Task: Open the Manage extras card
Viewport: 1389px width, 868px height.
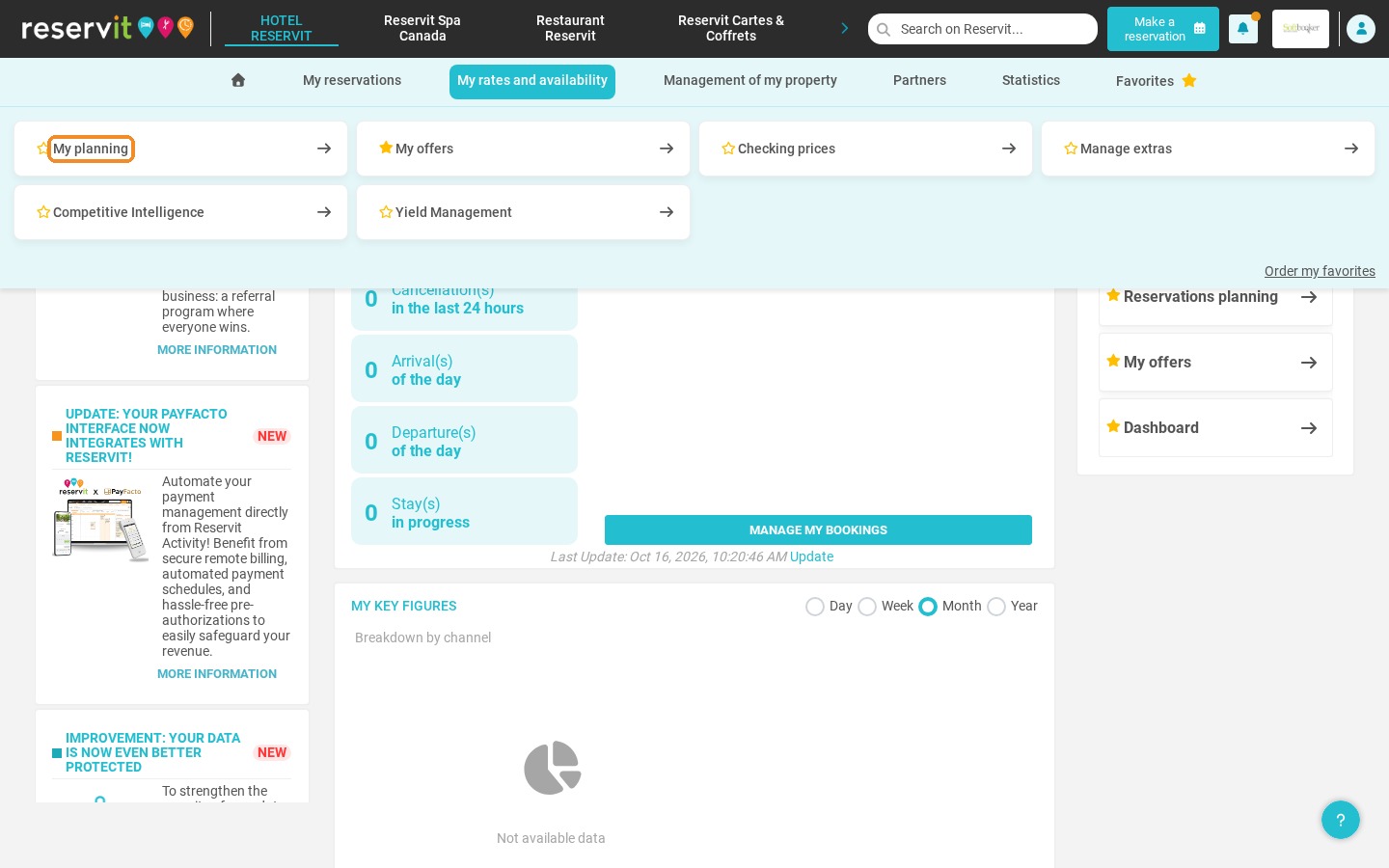Action: pyautogui.click(x=1208, y=149)
